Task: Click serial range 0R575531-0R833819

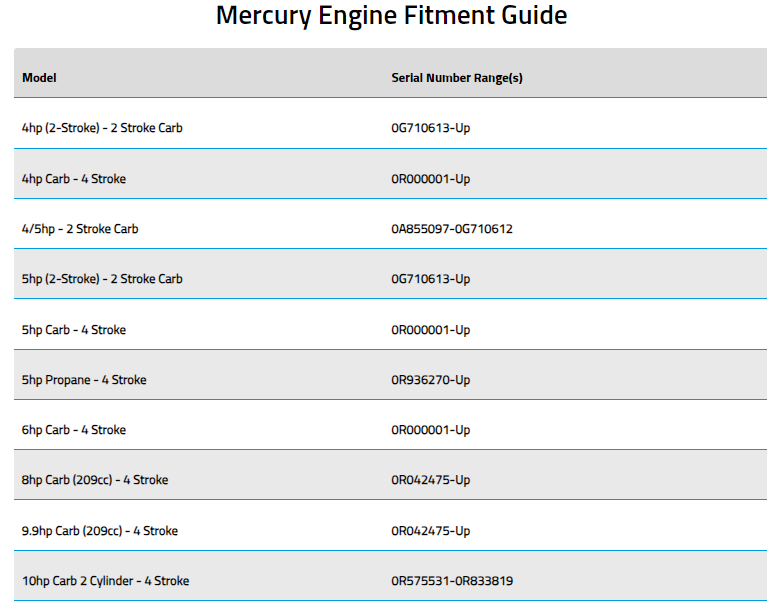Action: tap(452, 581)
